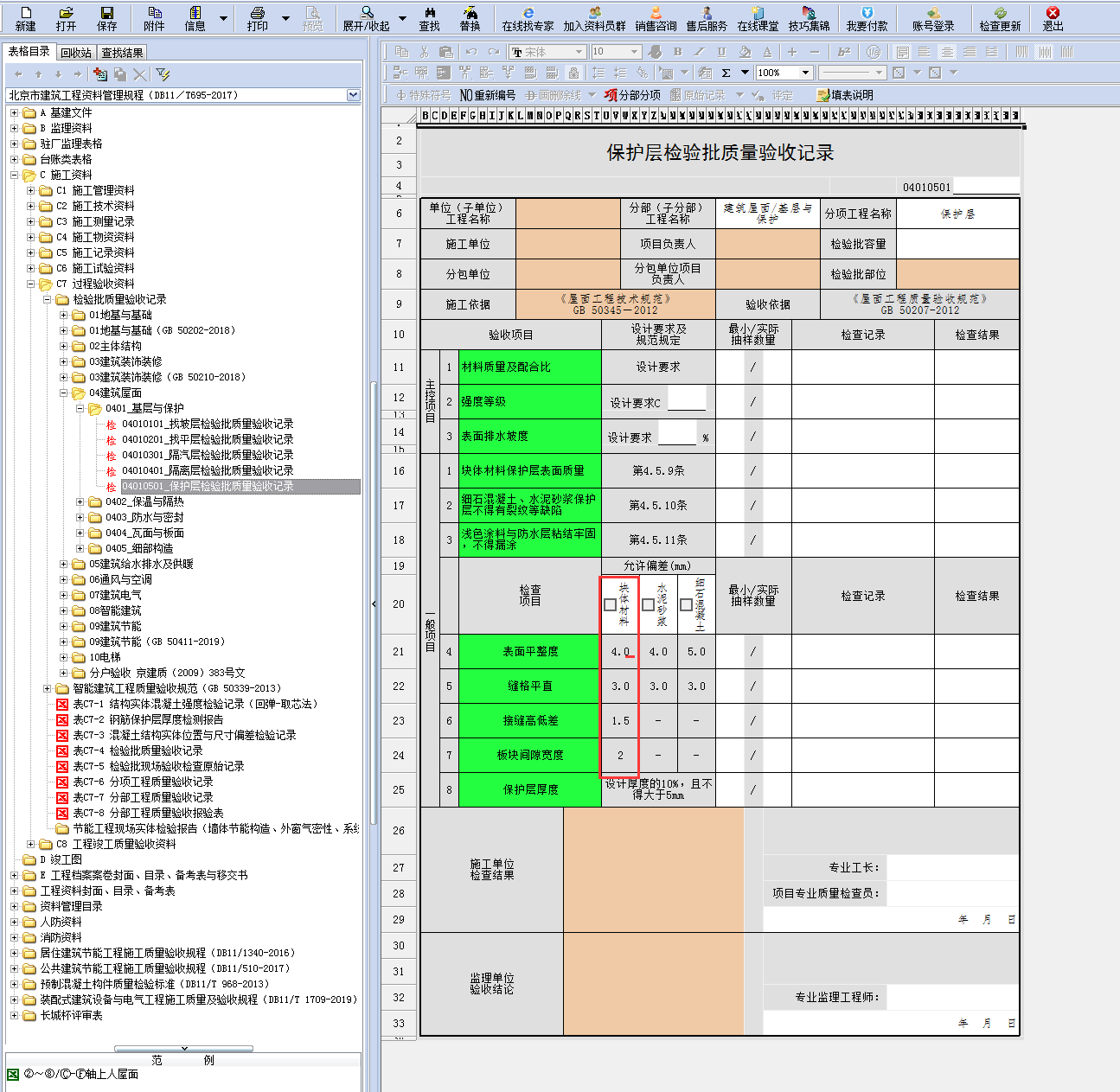Open the 打印 dropdown arrow
This screenshot has height=1092, width=1120.
click(286, 18)
